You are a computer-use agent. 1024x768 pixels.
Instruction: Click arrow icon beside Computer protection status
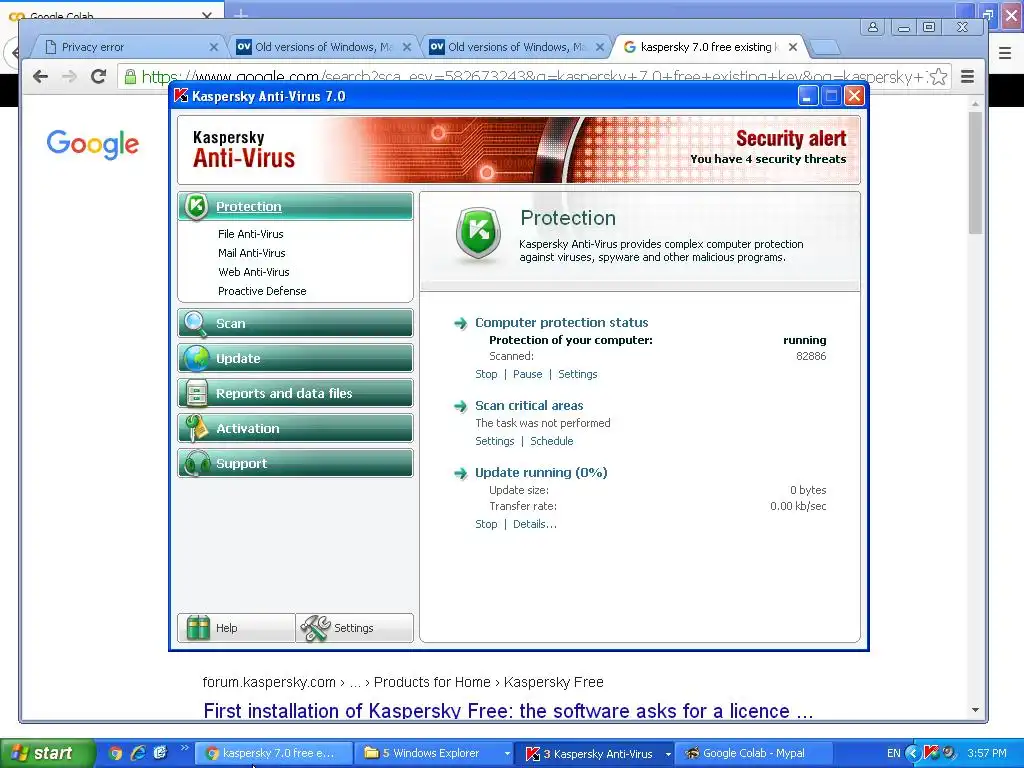(460, 323)
